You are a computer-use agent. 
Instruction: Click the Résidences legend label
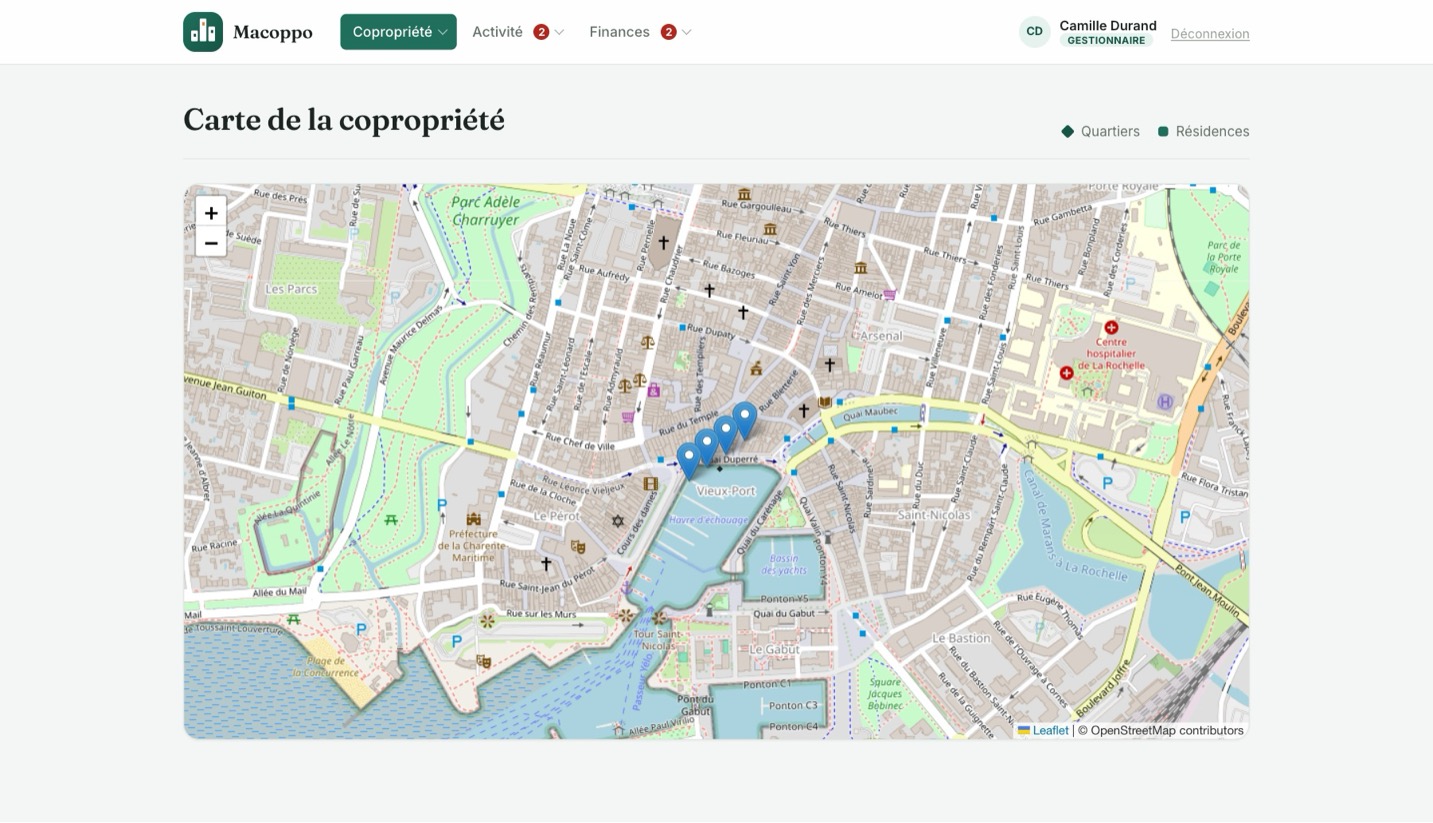pyautogui.click(x=1212, y=131)
